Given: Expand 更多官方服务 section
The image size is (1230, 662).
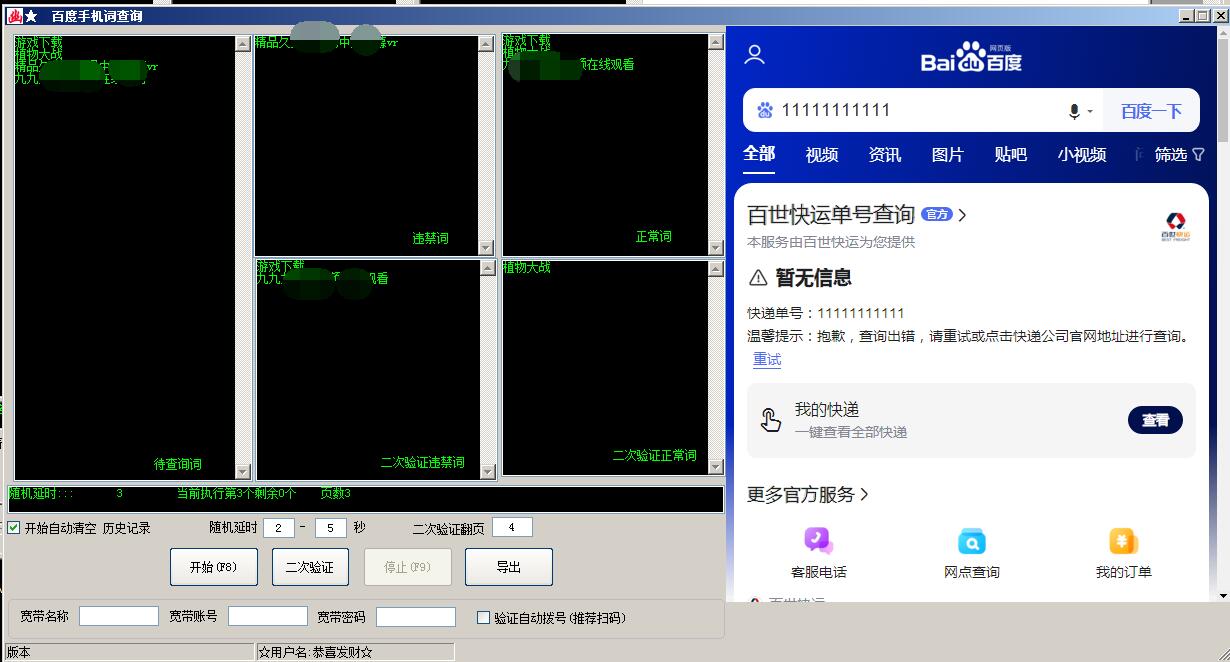Looking at the screenshot, I should click(808, 495).
